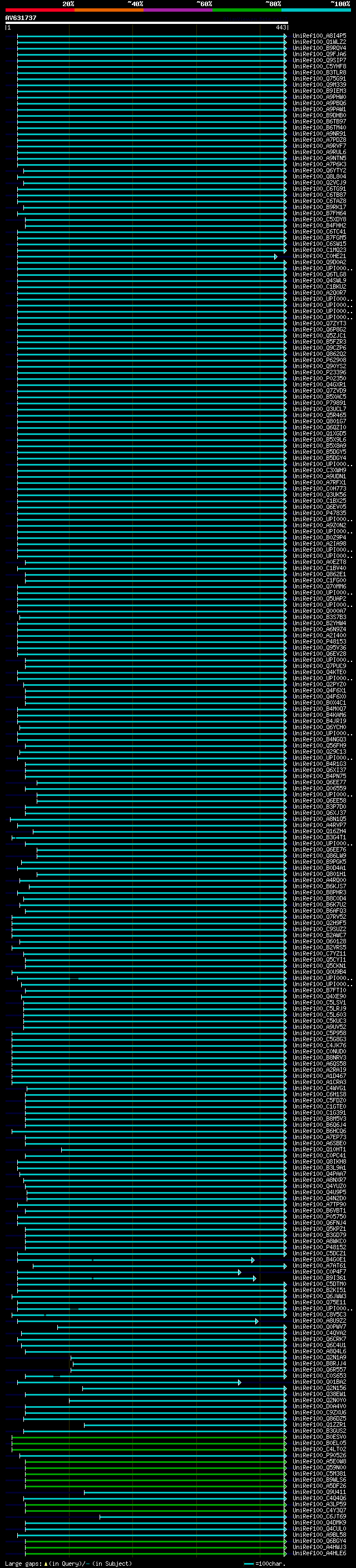356x1568 pixels.
Task: Select hit label UniRef100_Q6TLG8
Action: pyautogui.click(x=319, y=275)
